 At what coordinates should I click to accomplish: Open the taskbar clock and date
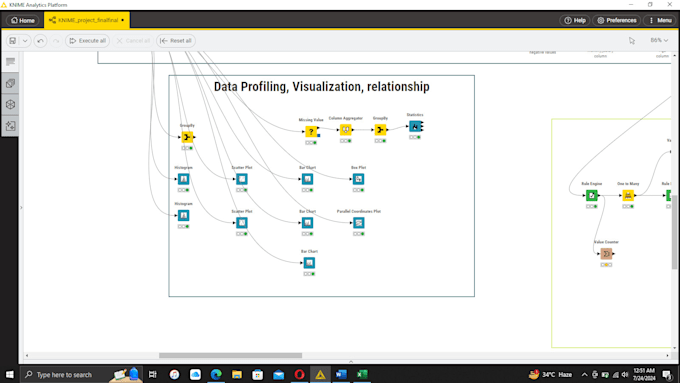(x=644, y=374)
